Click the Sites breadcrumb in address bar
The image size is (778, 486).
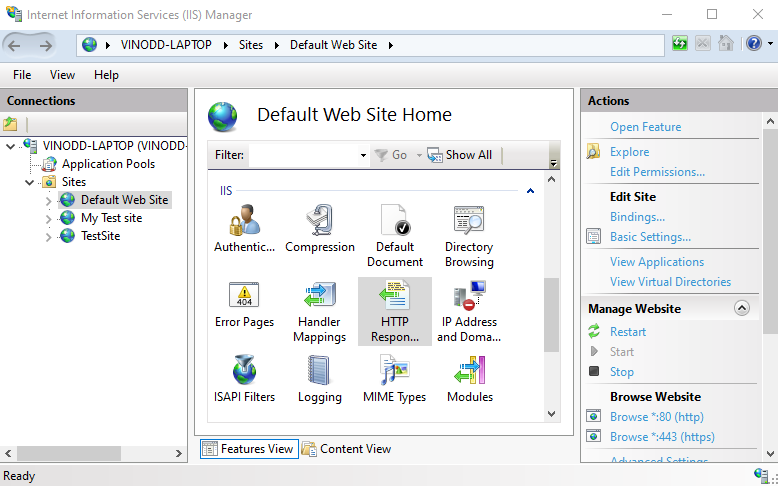[x=251, y=45]
